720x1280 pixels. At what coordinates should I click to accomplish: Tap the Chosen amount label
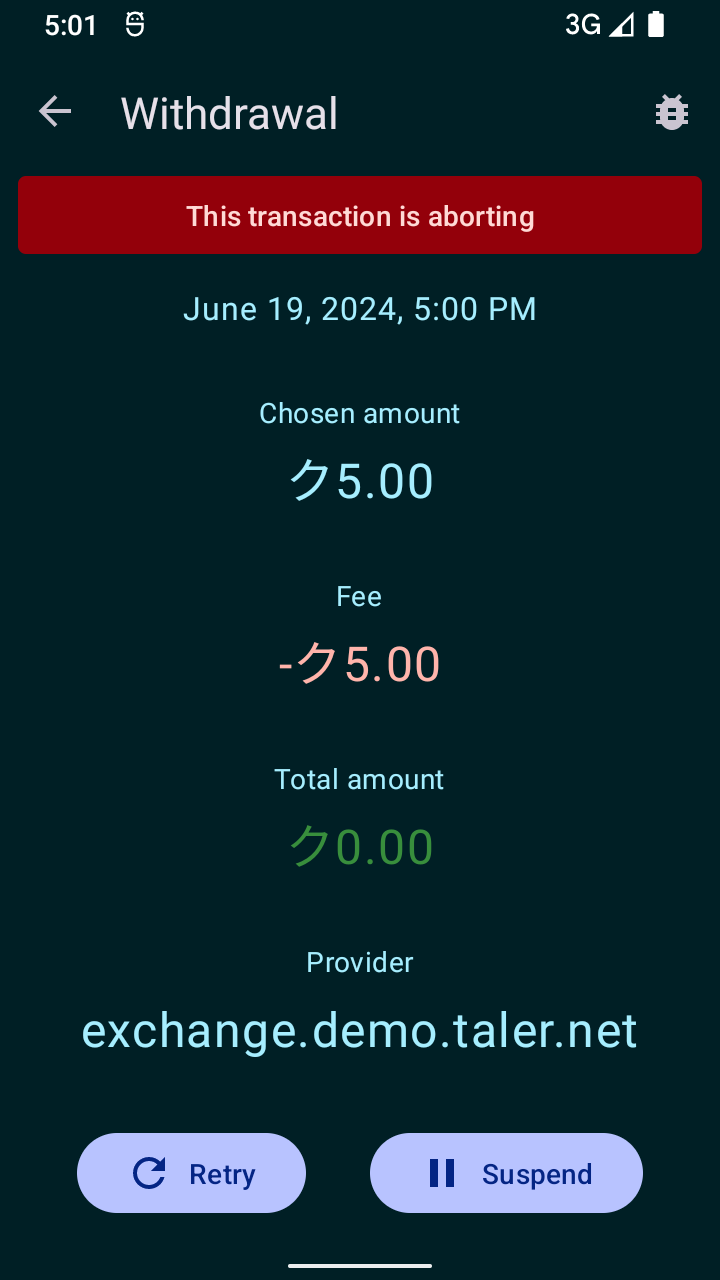360,414
